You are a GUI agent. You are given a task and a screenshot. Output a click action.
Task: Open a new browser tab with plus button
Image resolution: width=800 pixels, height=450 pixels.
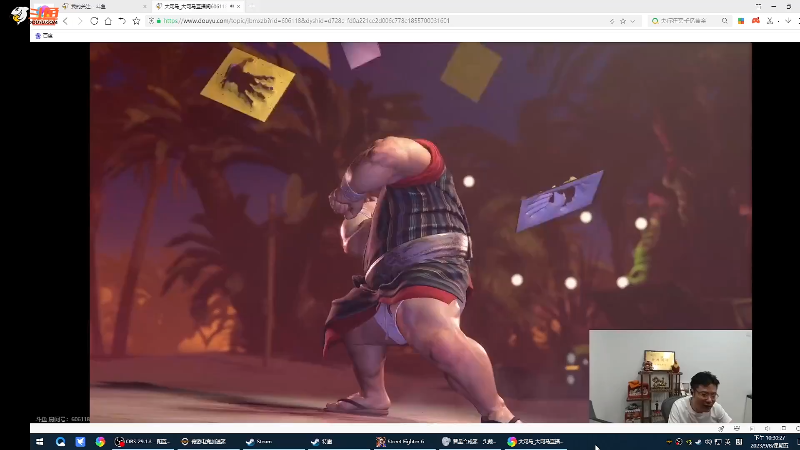(x=252, y=7)
